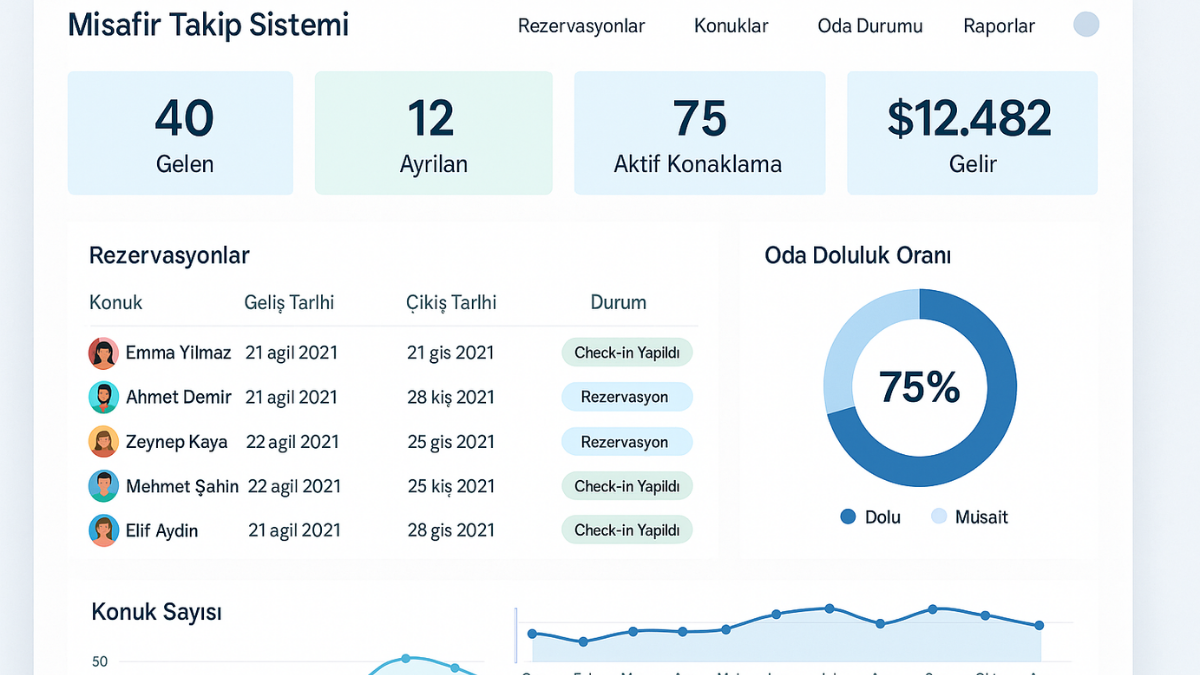
Task: Select the Müsait legend marker
Action: pos(941,517)
